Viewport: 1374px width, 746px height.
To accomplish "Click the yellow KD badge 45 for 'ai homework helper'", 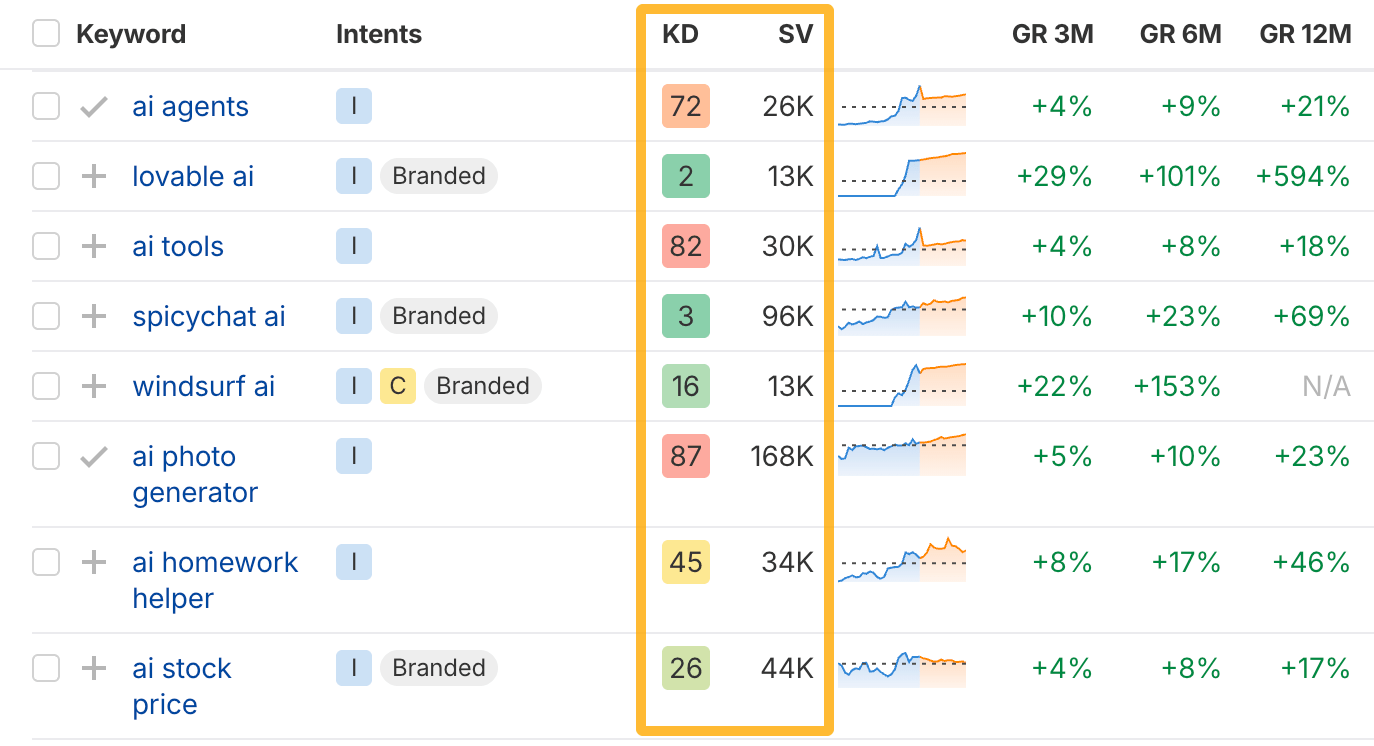I will pos(685,562).
